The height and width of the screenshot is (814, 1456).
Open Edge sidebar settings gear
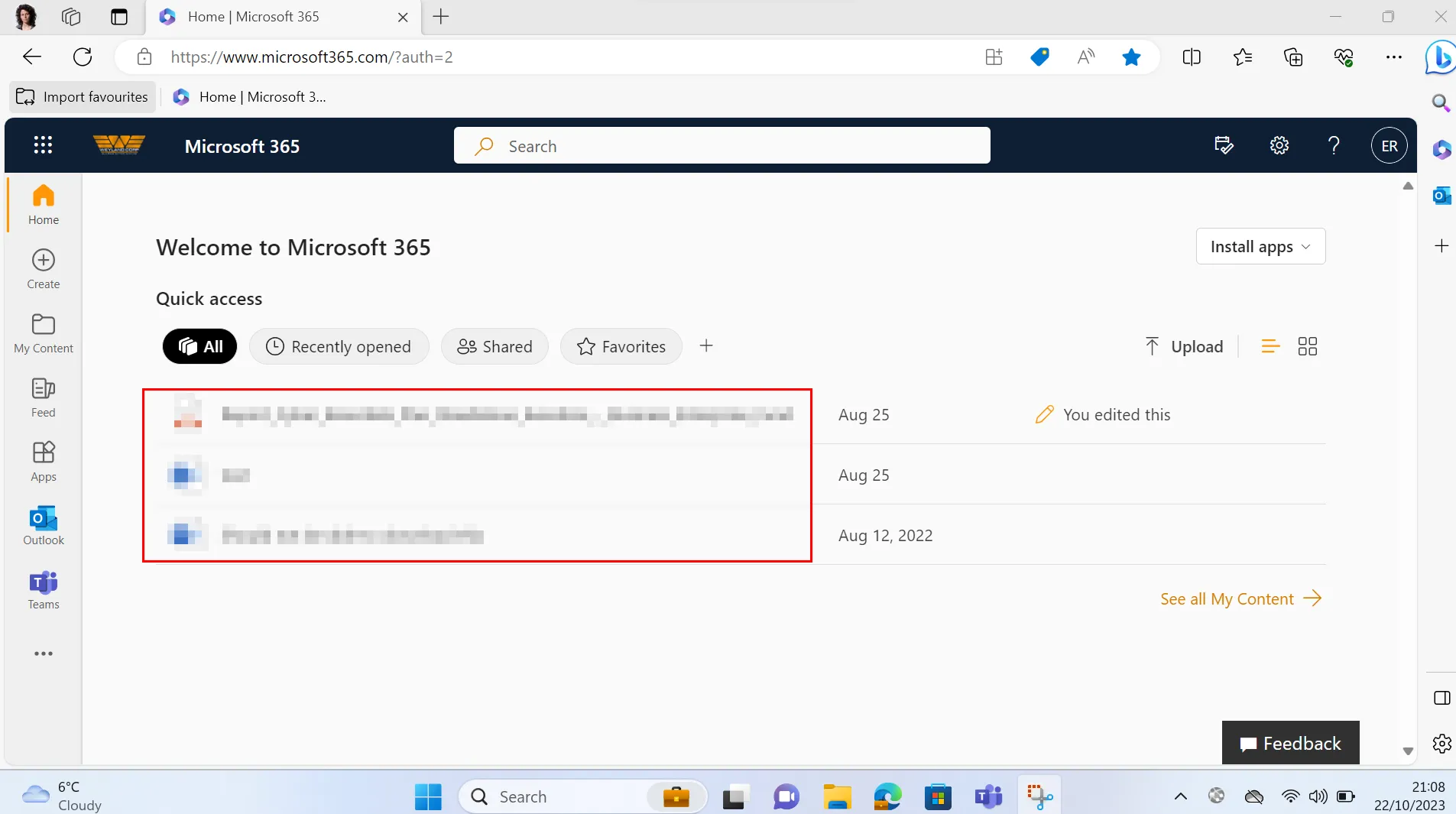coord(1441,743)
